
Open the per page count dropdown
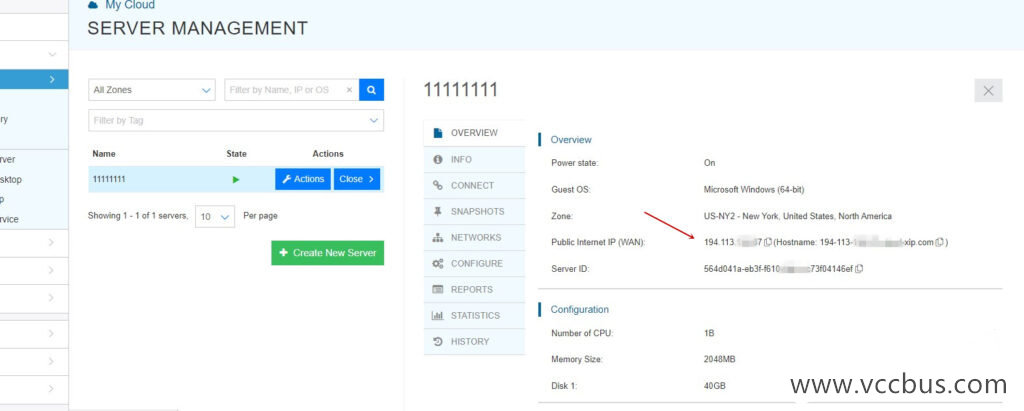point(215,216)
